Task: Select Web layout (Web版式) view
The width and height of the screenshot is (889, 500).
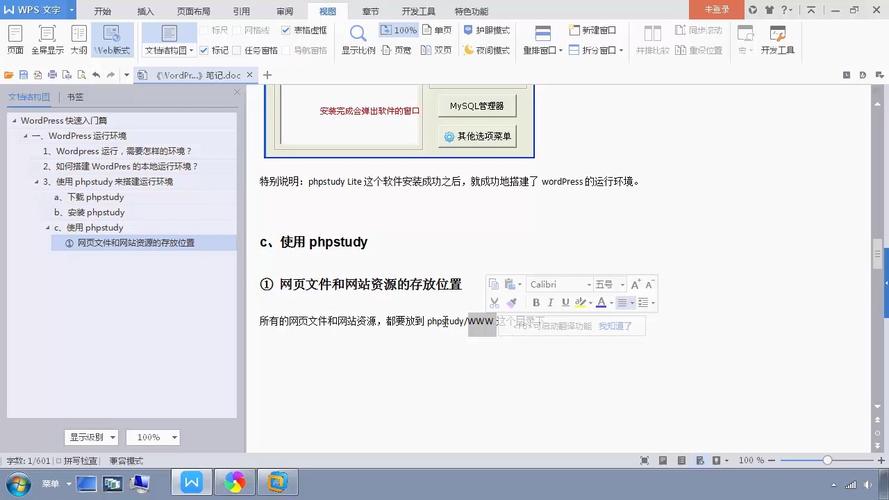Action: pyautogui.click(x=112, y=40)
